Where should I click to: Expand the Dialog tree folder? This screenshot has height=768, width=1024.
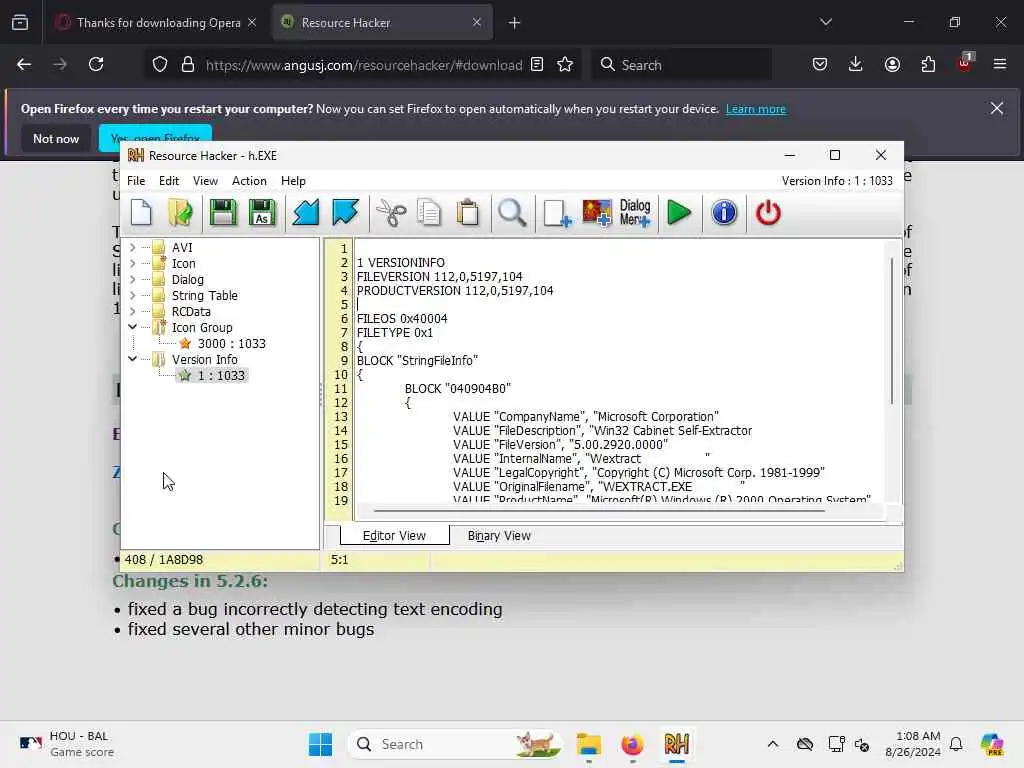[x=133, y=280]
